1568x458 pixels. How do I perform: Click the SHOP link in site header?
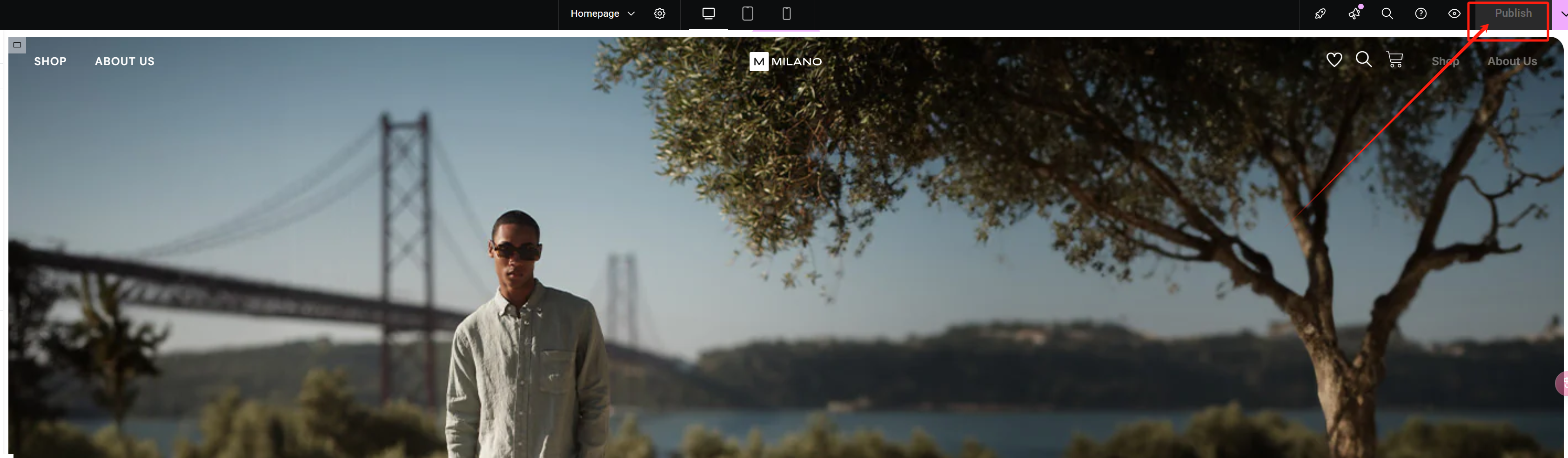pos(50,61)
